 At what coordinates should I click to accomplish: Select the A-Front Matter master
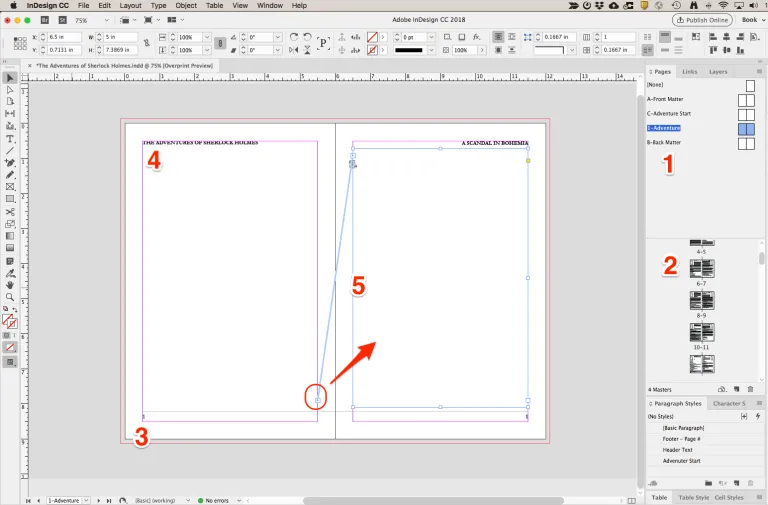(x=700, y=99)
